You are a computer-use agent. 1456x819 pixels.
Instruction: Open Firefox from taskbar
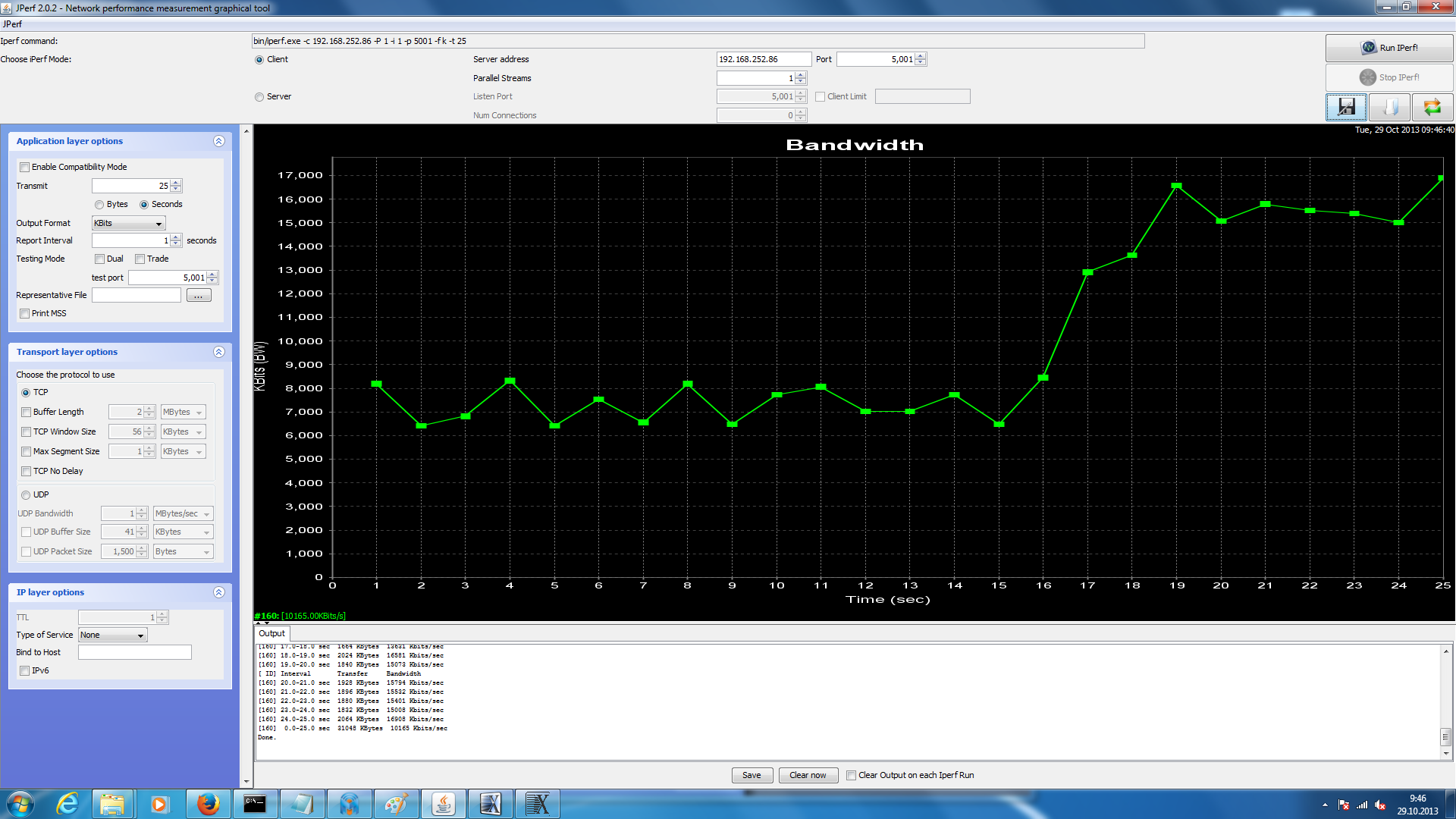tap(208, 804)
